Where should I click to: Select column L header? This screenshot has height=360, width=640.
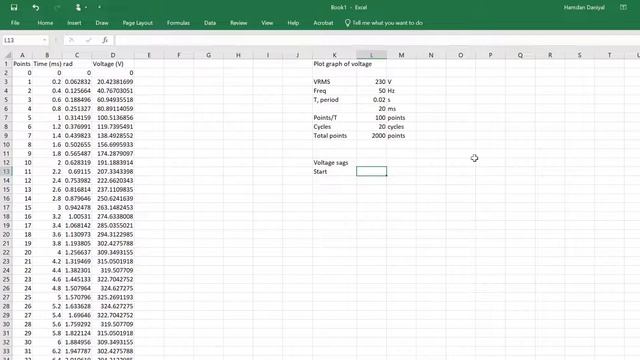pos(371,55)
